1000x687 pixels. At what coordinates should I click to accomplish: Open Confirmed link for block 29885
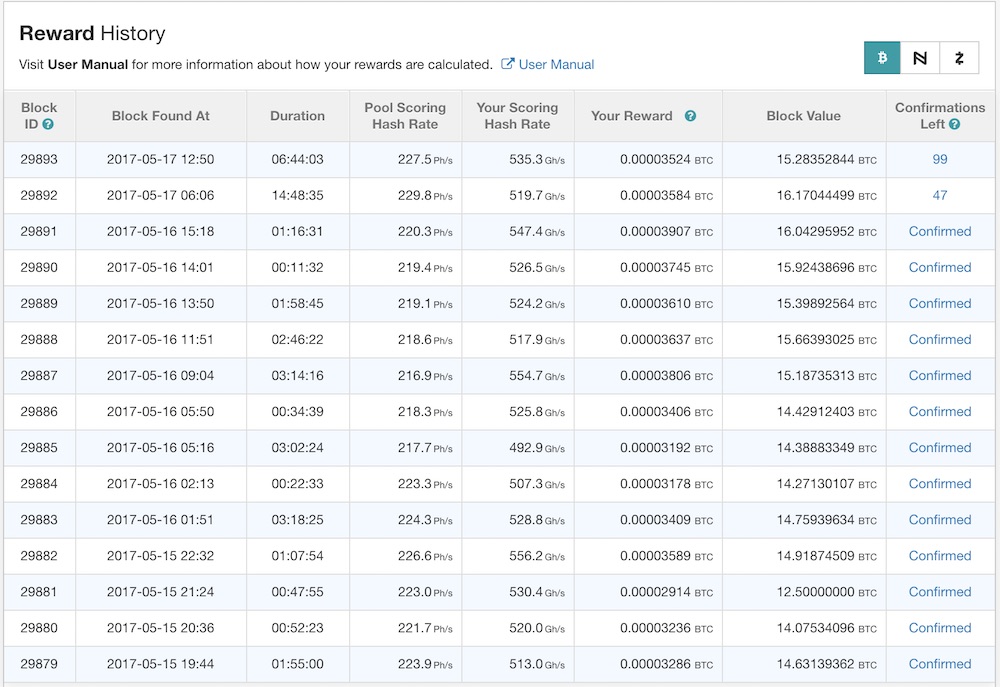click(x=940, y=448)
